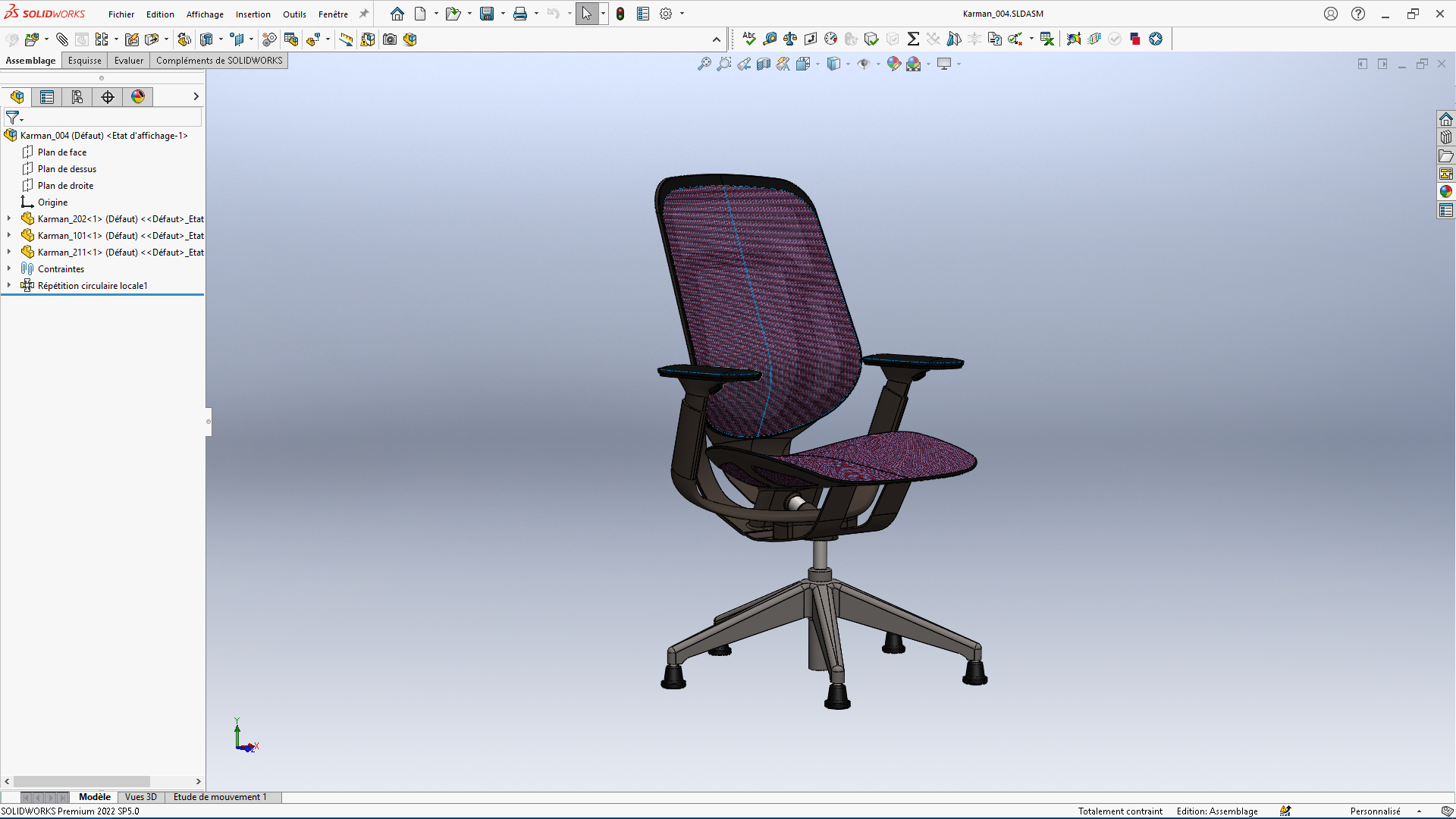Viewport: 1456px width, 819px height.
Task: Select Plan de dessus in the feature tree
Action: coord(67,169)
